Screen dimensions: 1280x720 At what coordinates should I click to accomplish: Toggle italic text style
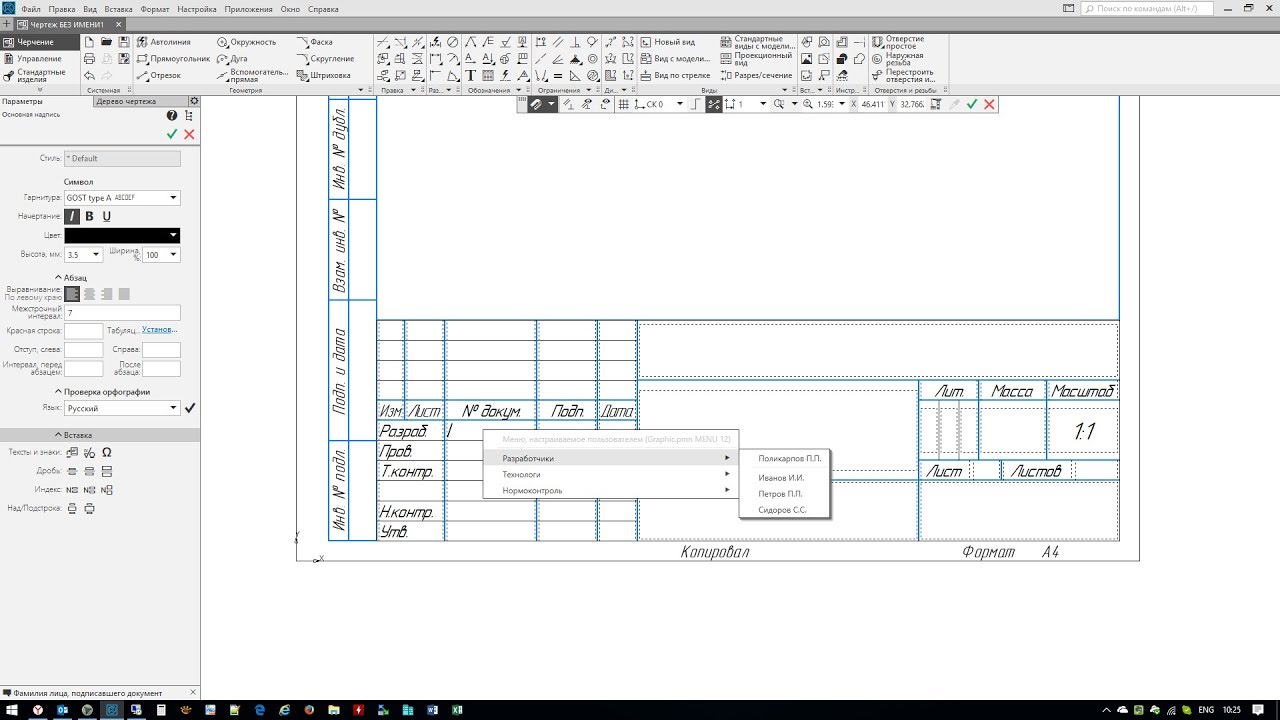click(72, 216)
